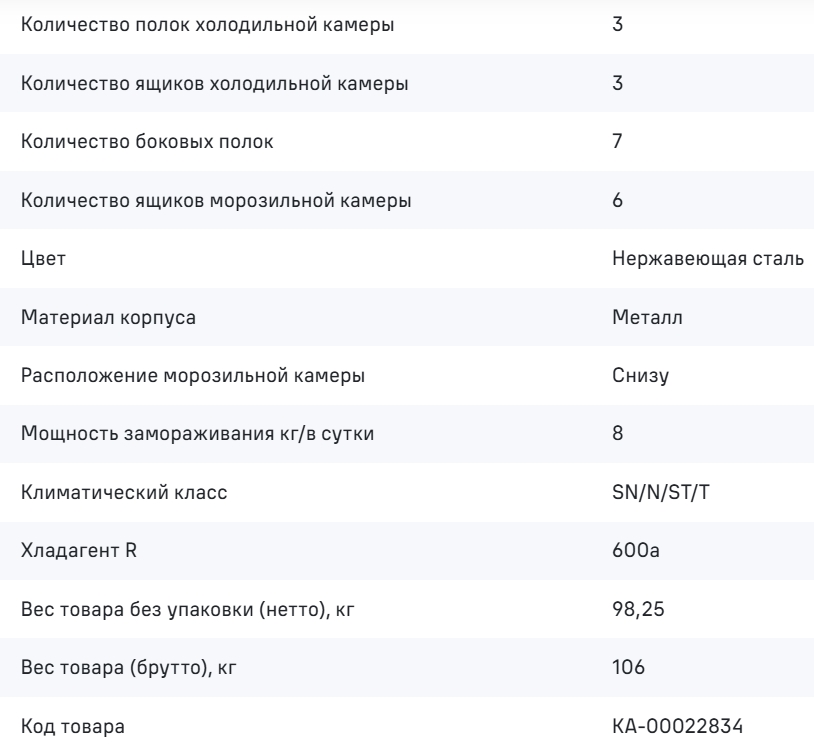Click the 'Количество боковых полок' label
This screenshot has width=814, height=751.
147,141
